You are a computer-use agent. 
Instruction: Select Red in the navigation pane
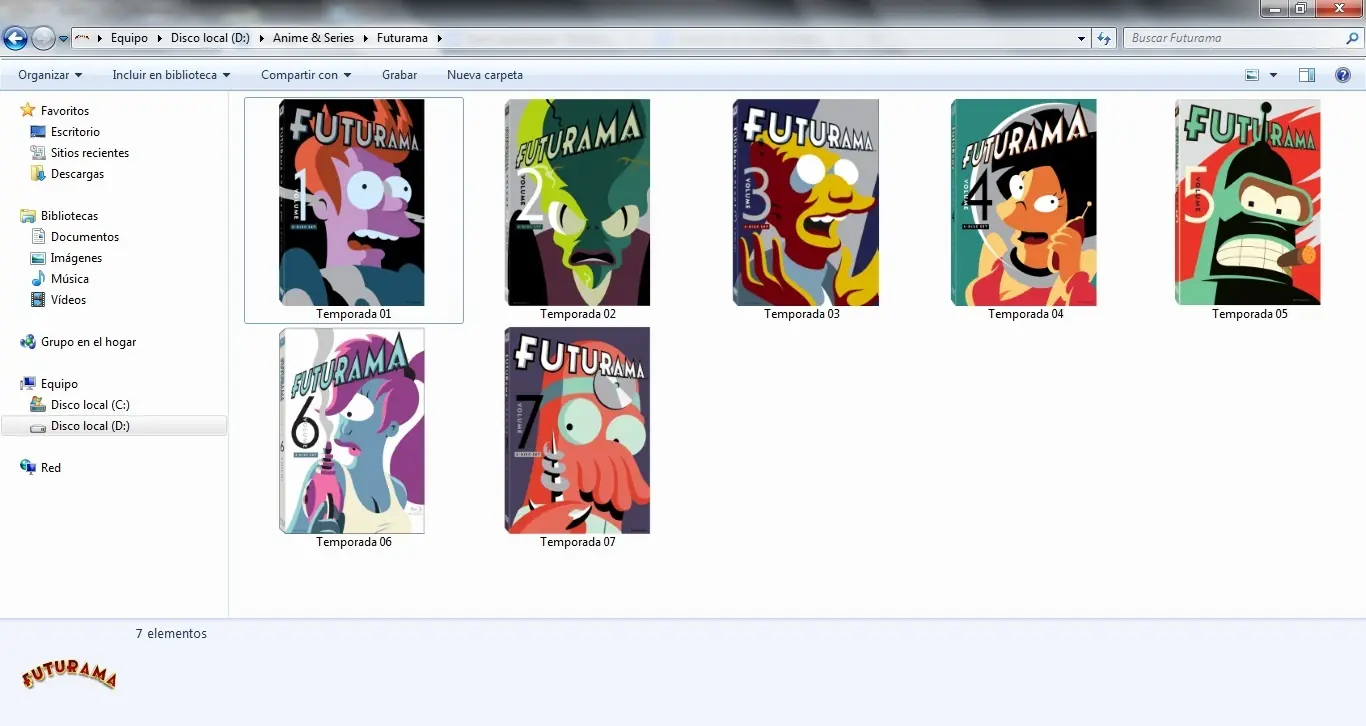(x=51, y=468)
